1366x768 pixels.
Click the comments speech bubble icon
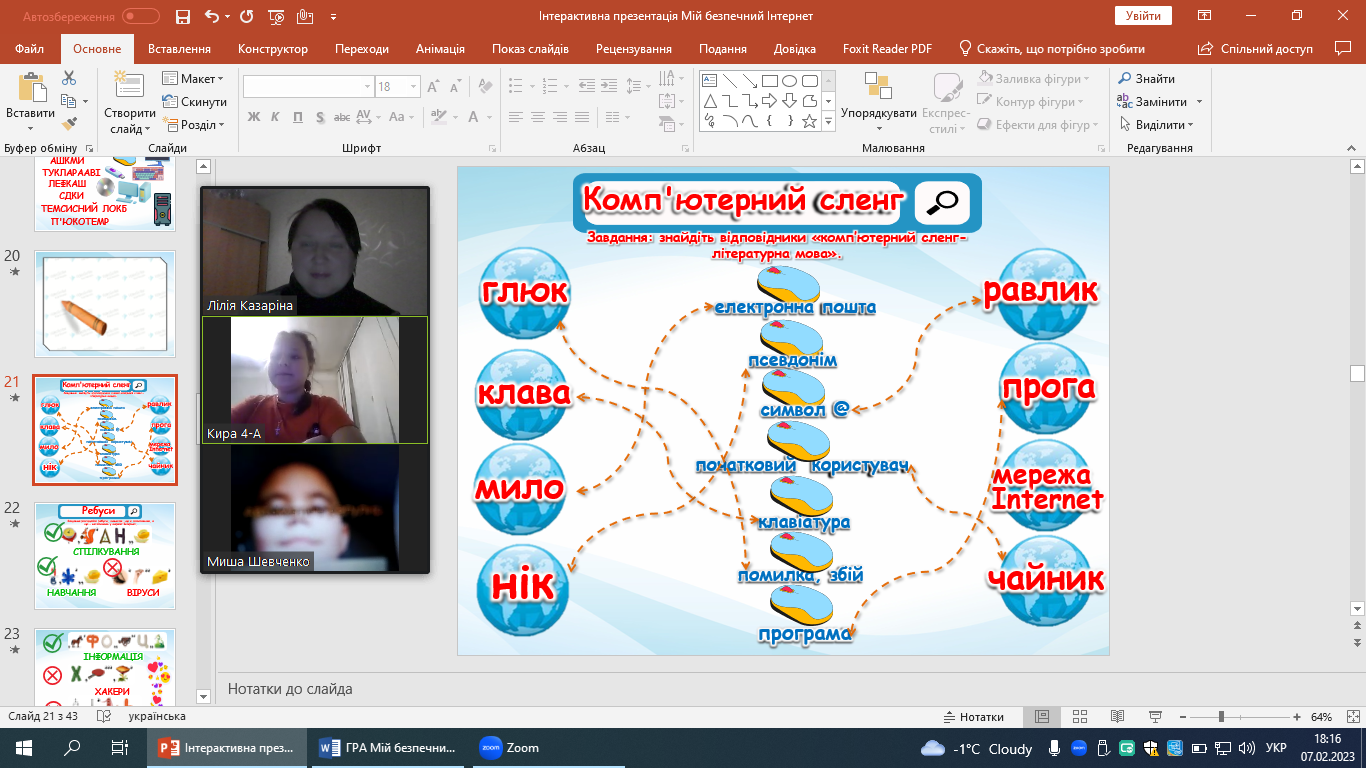coord(1343,48)
